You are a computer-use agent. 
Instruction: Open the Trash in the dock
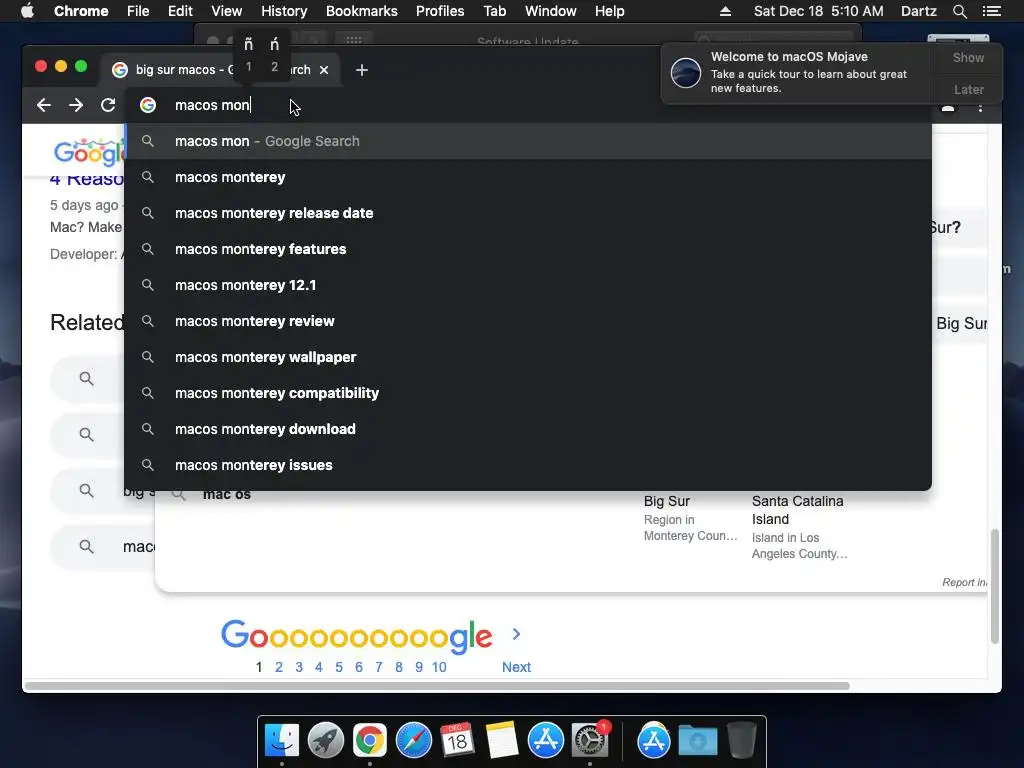pyautogui.click(x=741, y=741)
